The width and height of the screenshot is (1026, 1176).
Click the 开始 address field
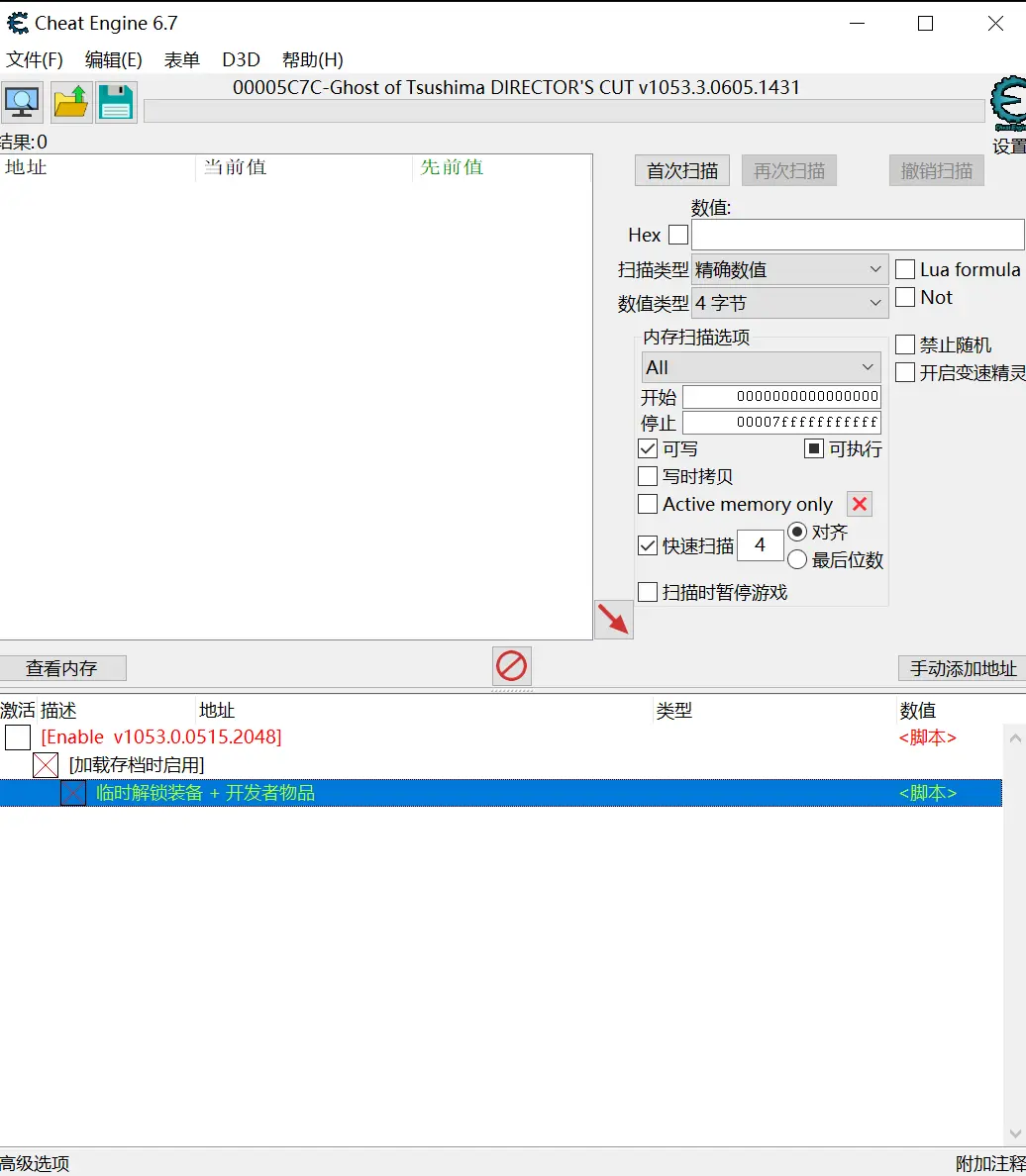click(x=781, y=396)
